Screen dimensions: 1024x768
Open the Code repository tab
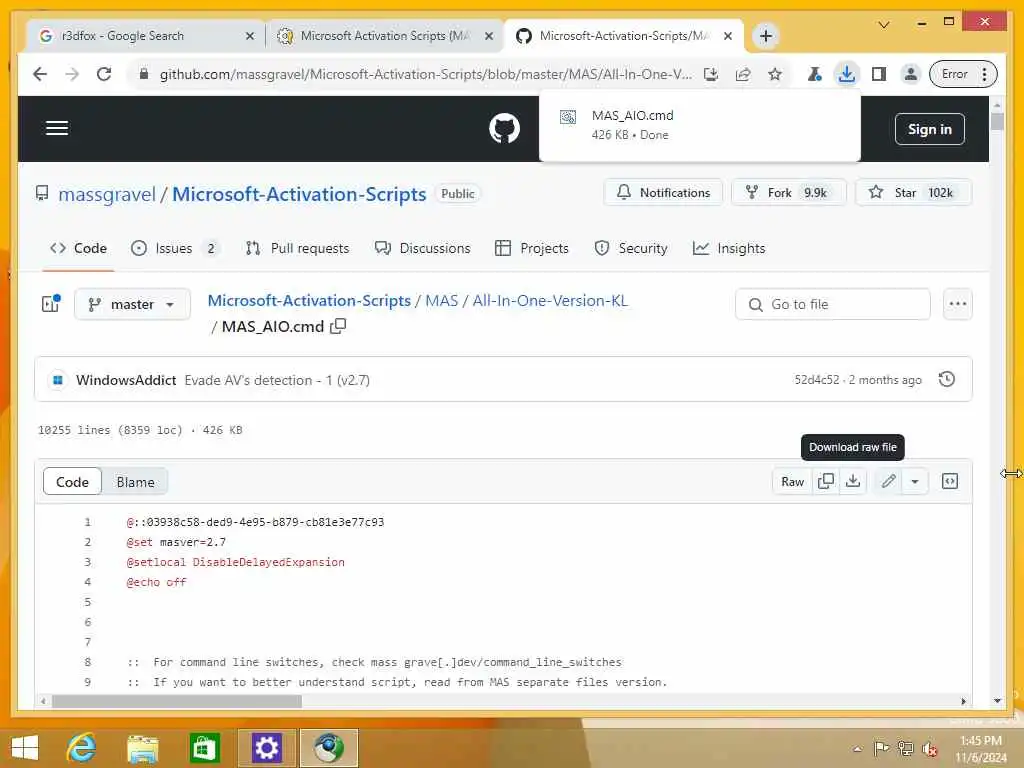(x=78, y=248)
